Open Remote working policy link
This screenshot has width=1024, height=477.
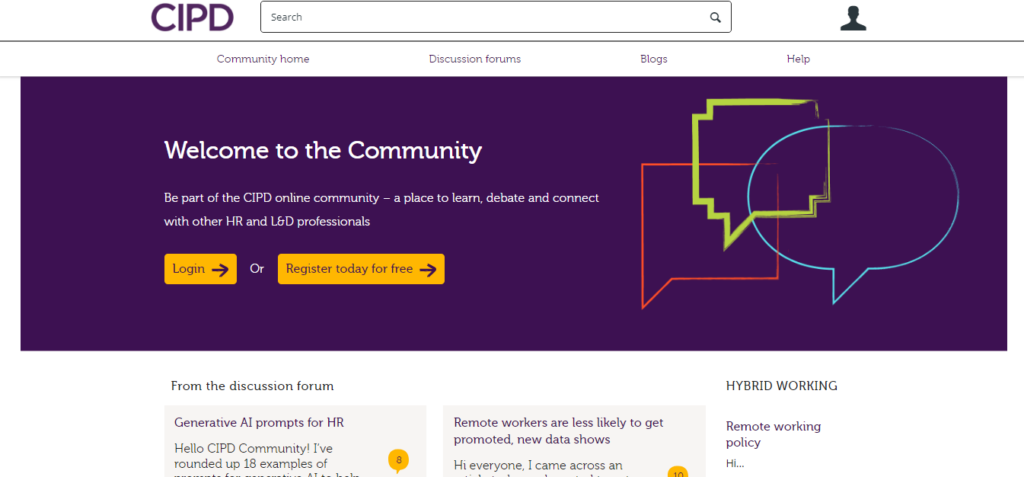tap(773, 435)
